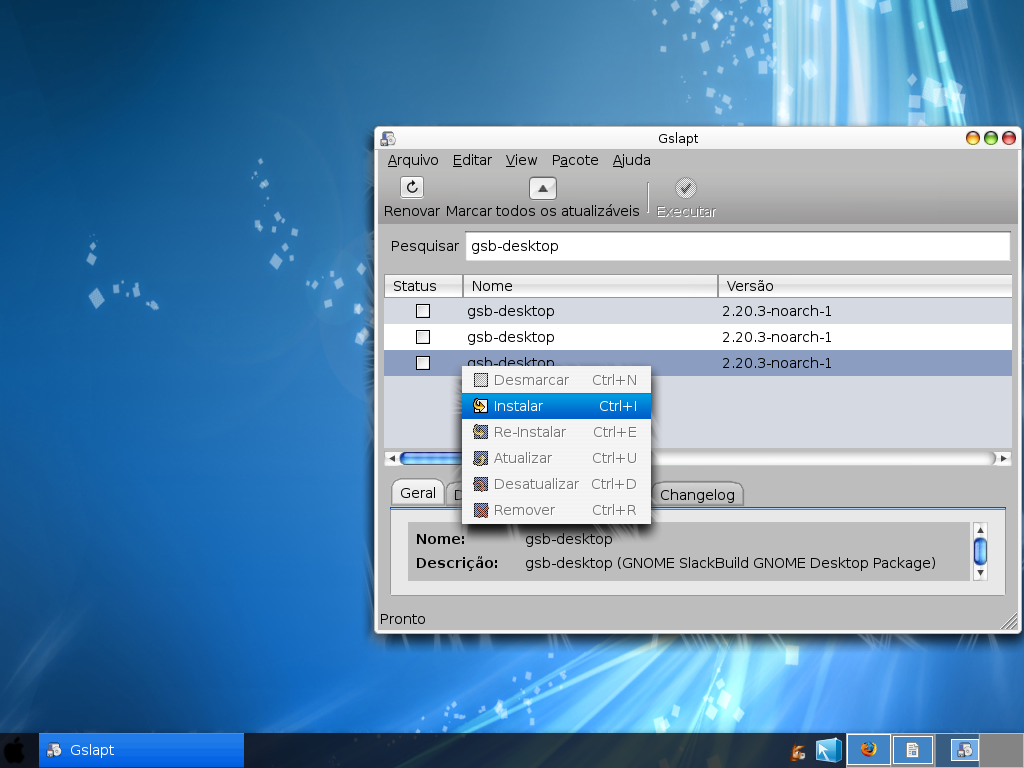Toggle status checkbox of second gsb-desktop row
The height and width of the screenshot is (768, 1024).
[x=423, y=337]
